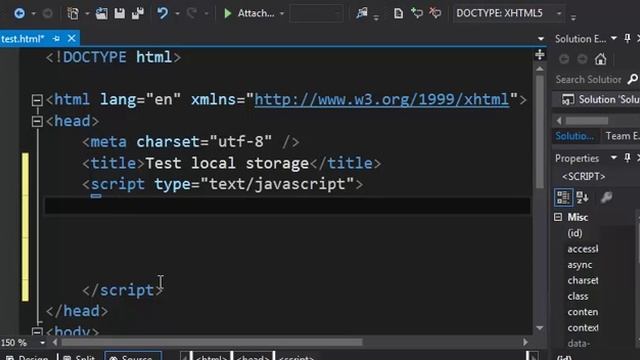The image size is (640, 360).
Task: Open the Properties window options dropdown
Action: [x=613, y=158]
